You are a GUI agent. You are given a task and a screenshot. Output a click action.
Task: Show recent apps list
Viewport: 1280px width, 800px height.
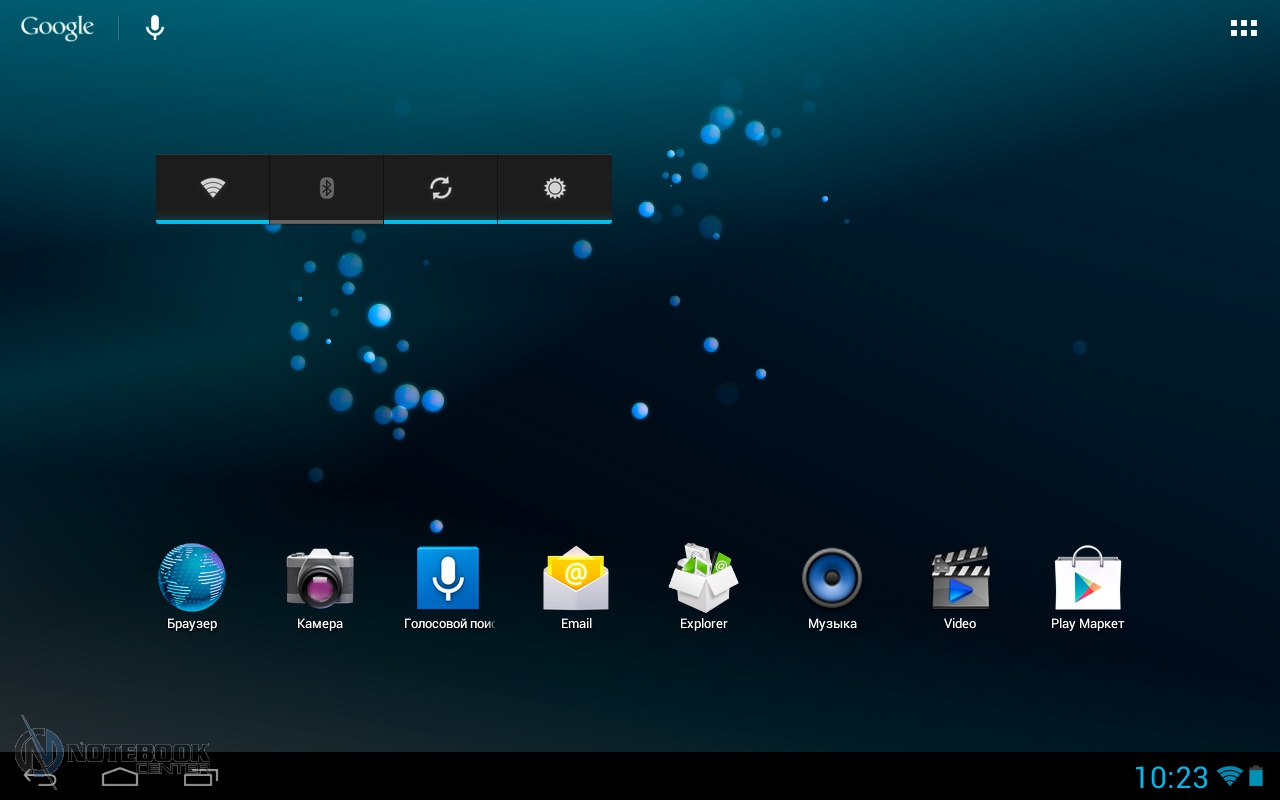point(200,776)
